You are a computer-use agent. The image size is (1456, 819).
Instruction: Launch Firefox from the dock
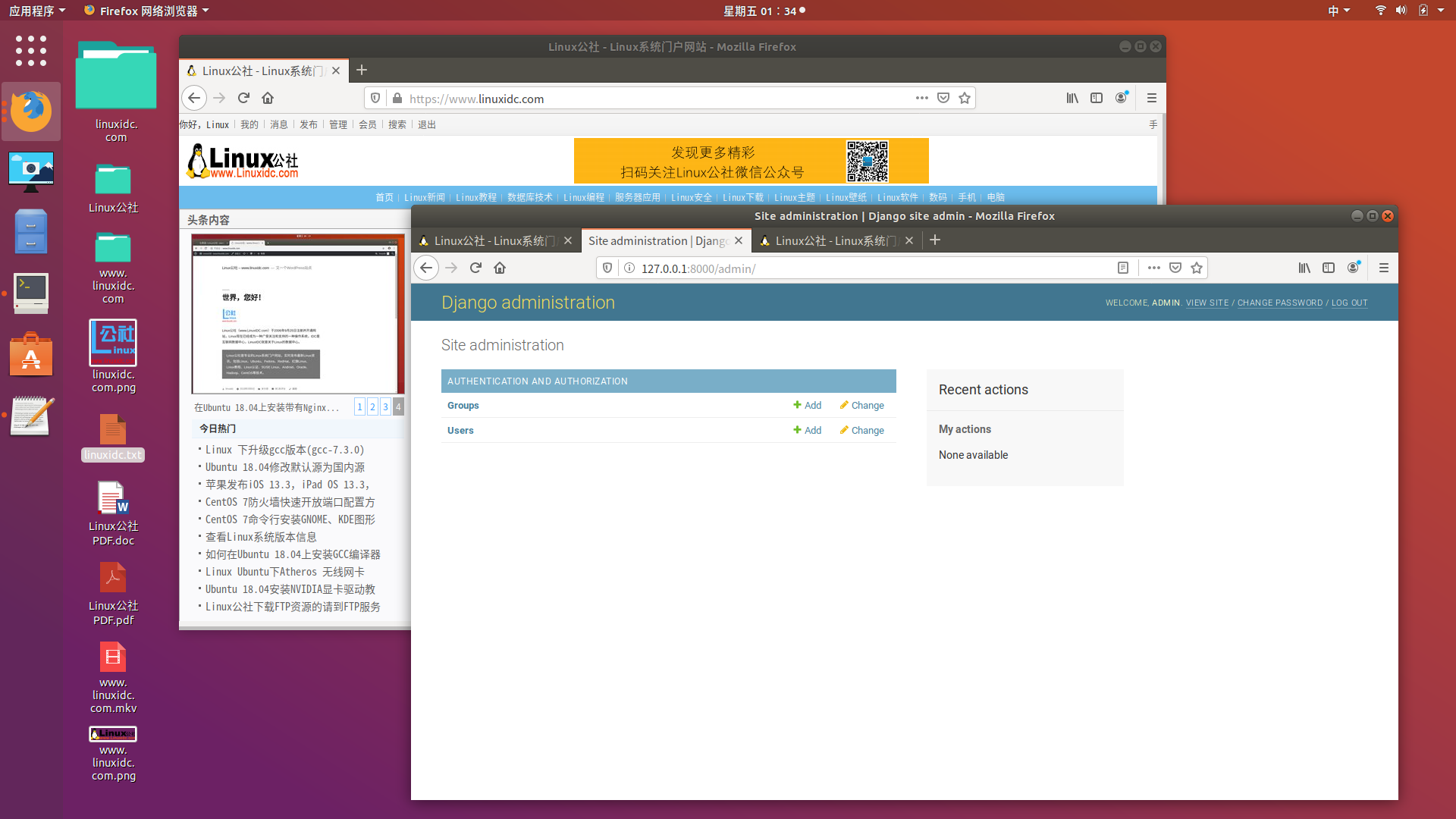point(31,111)
